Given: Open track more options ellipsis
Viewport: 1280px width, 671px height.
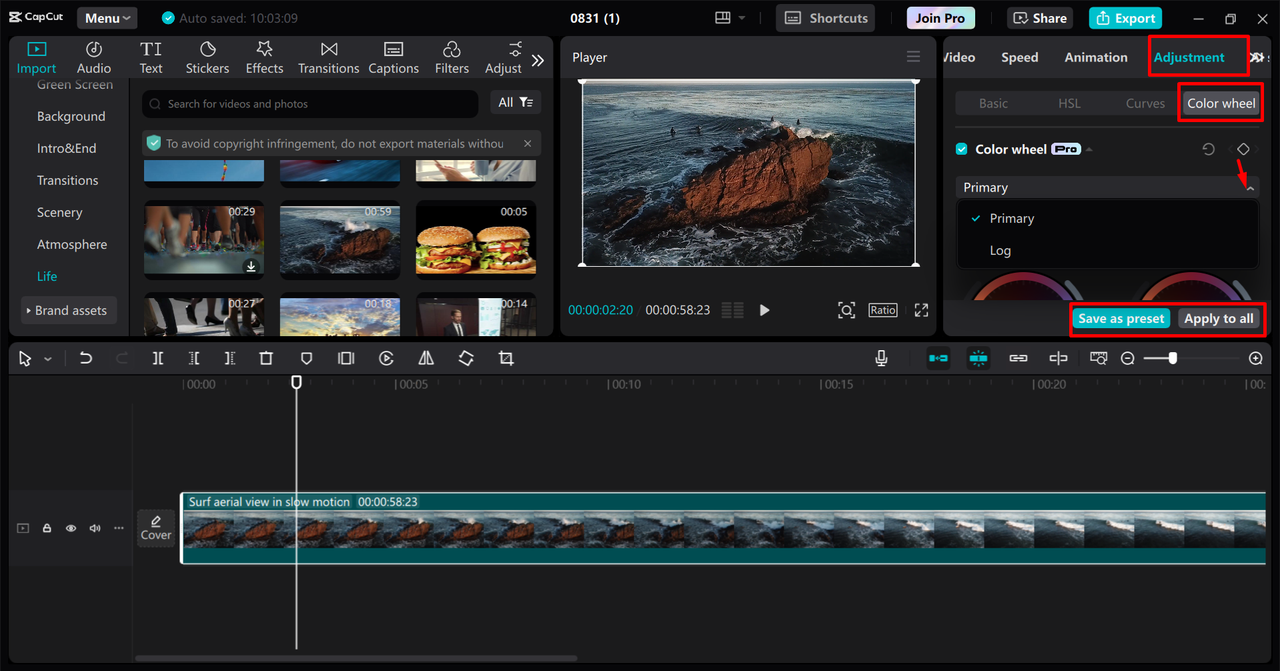Looking at the screenshot, I should 119,528.
